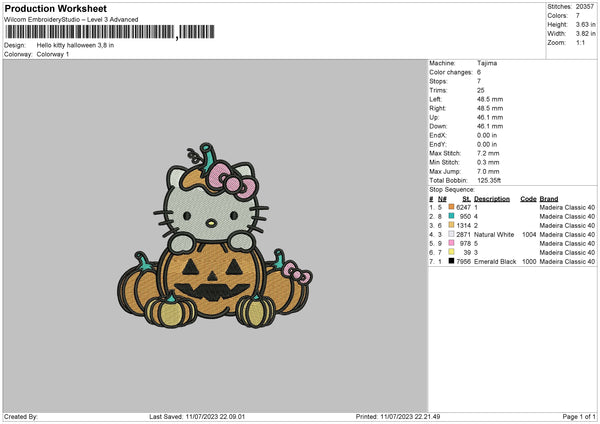Click the Brand column header

(549, 198)
